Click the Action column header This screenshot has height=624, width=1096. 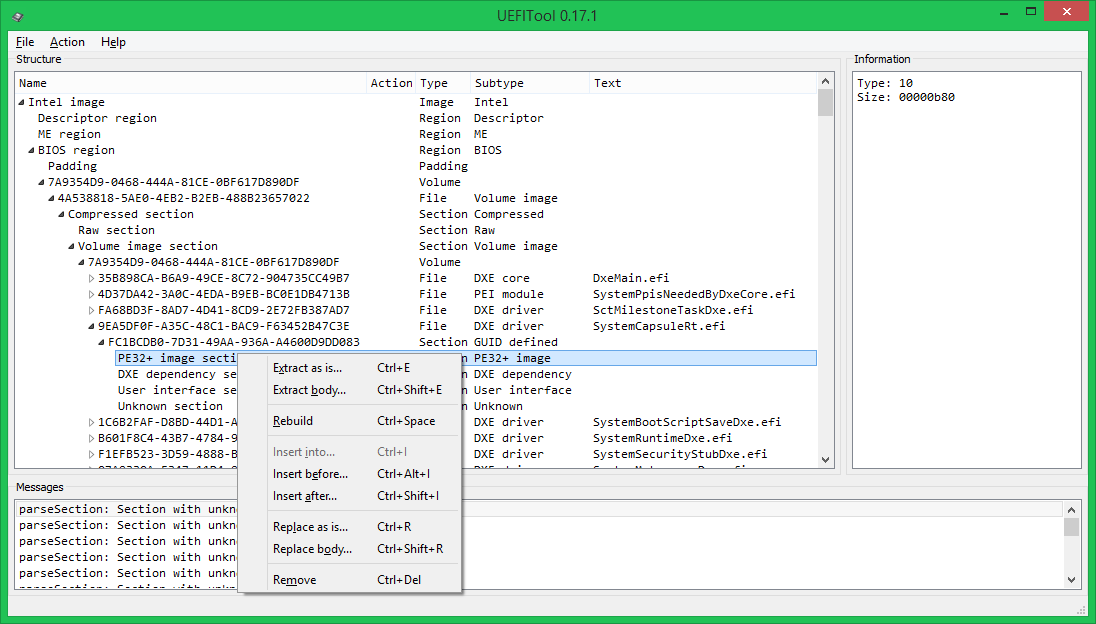click(391, 83)
